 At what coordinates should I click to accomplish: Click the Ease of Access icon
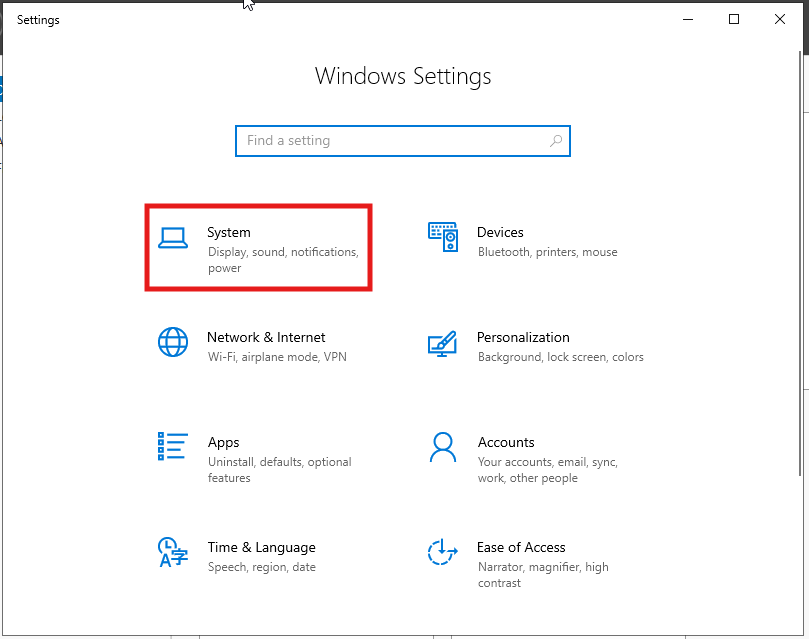[443, 552]
